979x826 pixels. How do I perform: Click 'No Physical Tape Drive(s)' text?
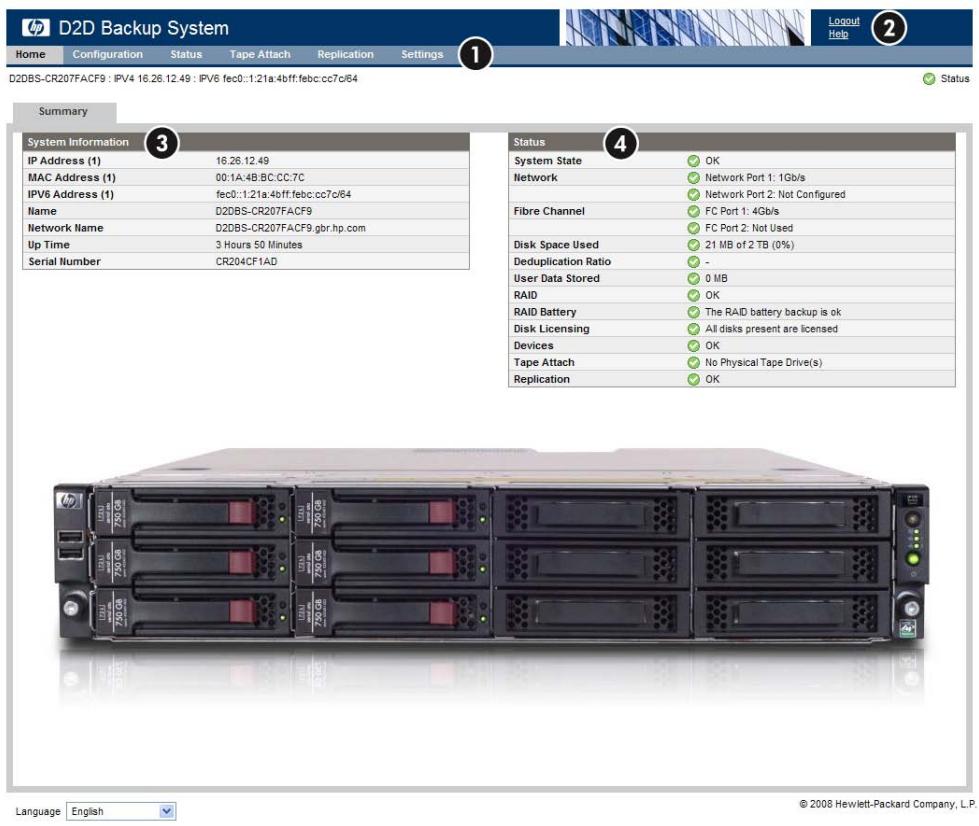coord(764,363)
